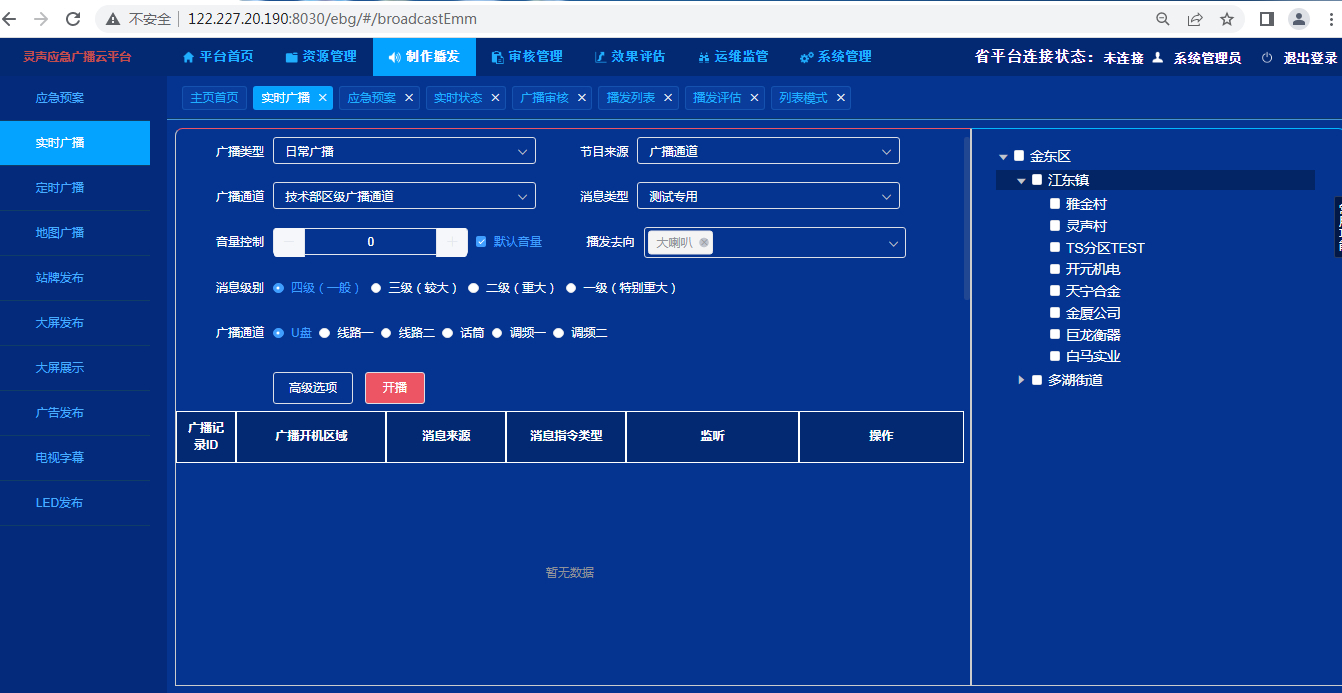
Task: Toggle the 默认音量 checkbox
Action: [481, 242]
